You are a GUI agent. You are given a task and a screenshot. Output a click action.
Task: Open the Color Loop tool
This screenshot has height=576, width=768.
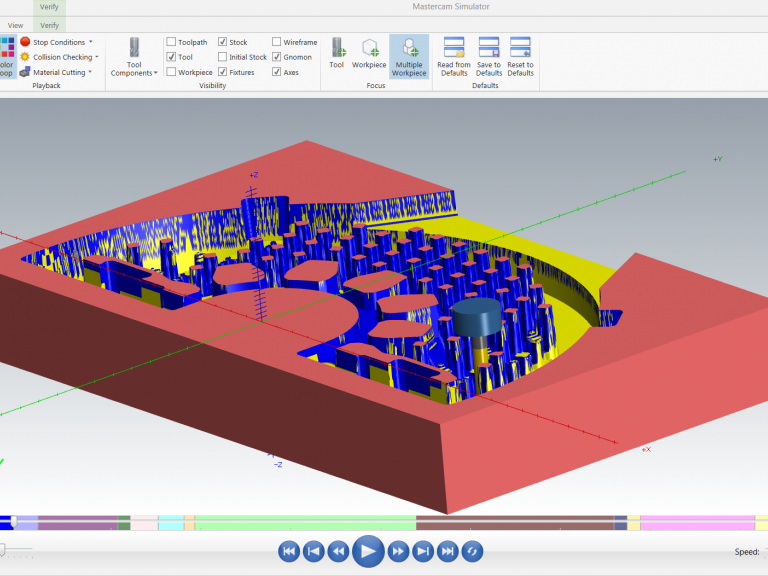click(7, 56)
